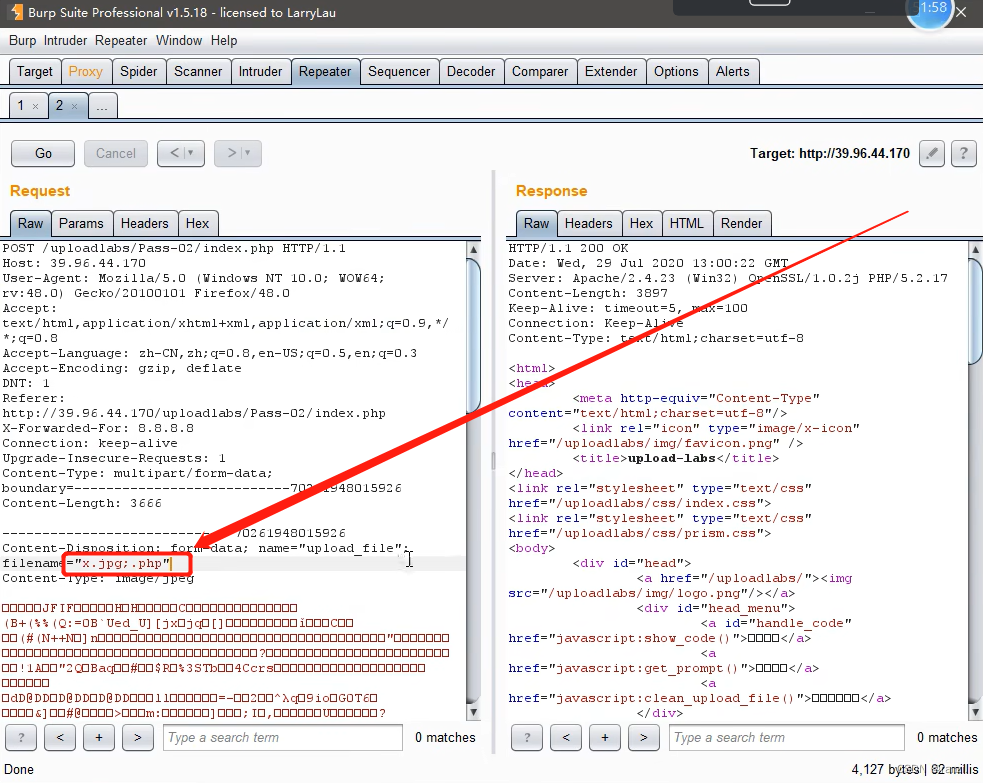Select the response Headers tab
Screen dimensions: 983x783
pos(589,224)
